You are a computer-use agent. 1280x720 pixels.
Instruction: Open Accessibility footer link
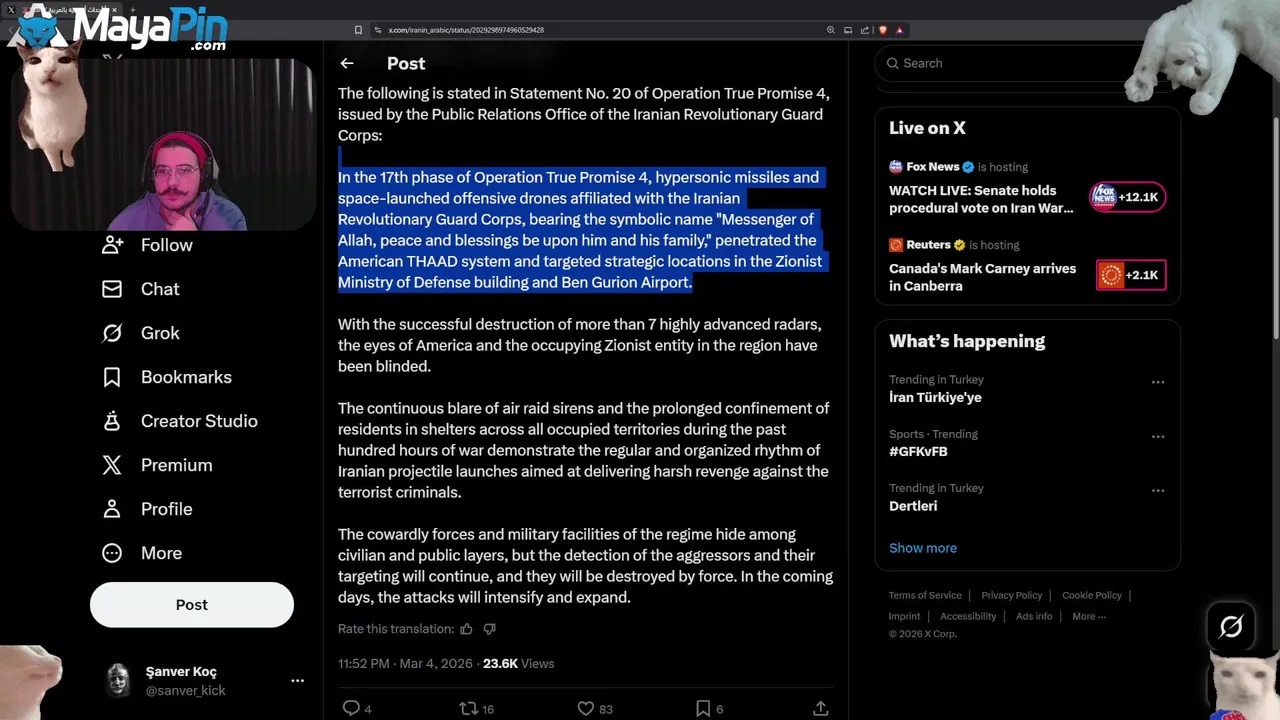[968, 616]
